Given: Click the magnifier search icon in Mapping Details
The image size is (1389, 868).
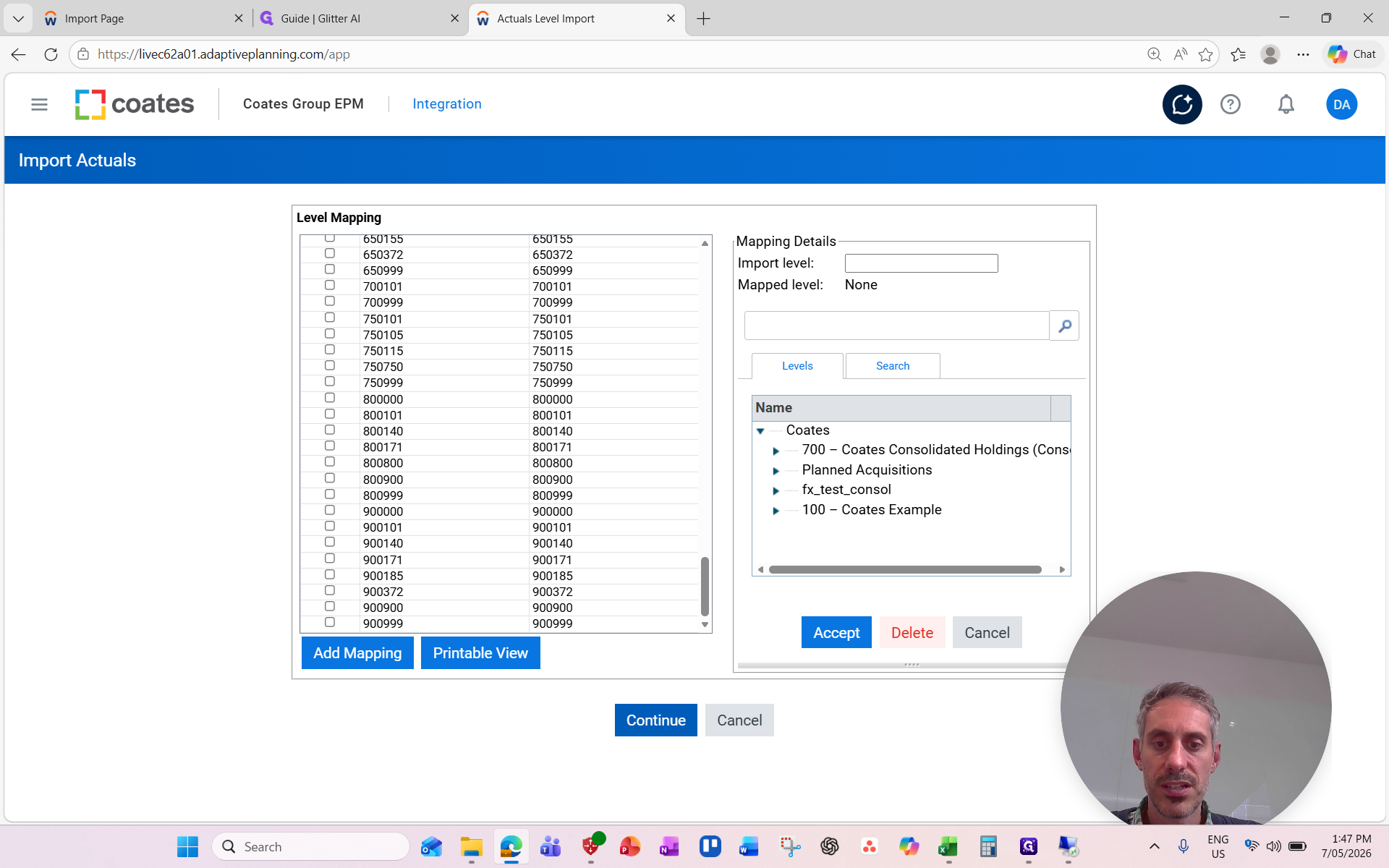Looking at the screenshot, I should pyautogui.click(x=1064, y=325).
